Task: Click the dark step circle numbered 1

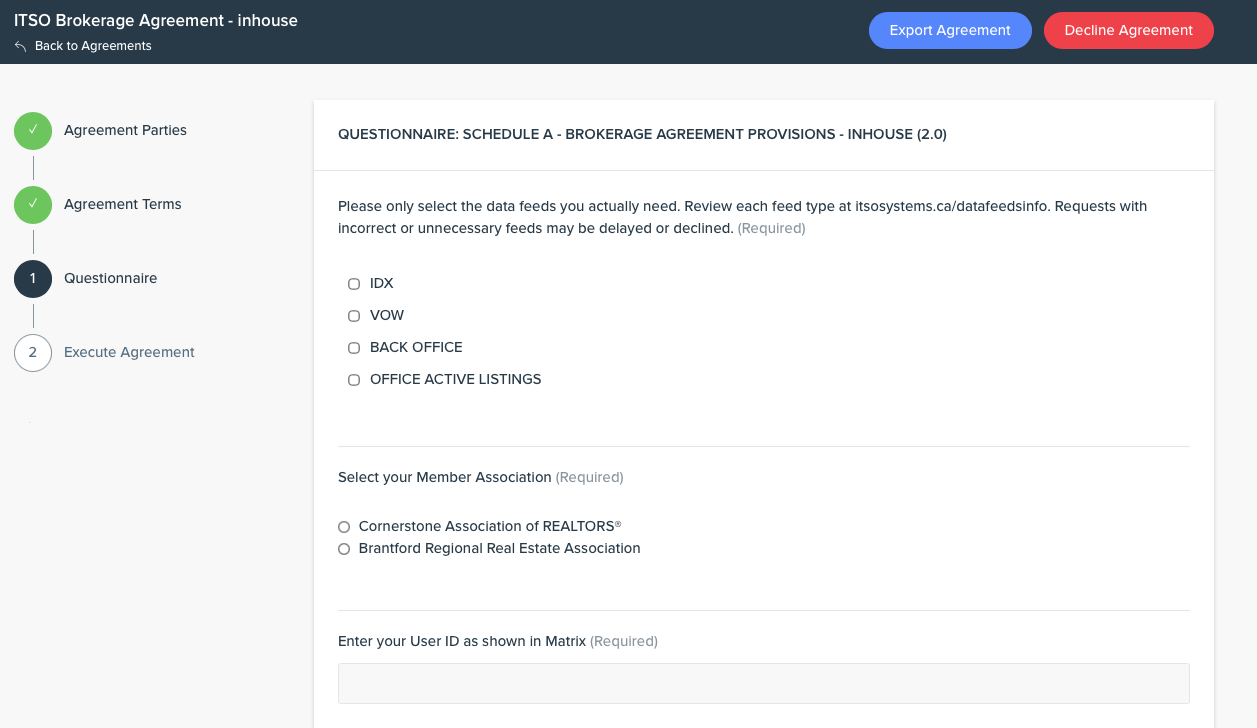Action: 33,279
